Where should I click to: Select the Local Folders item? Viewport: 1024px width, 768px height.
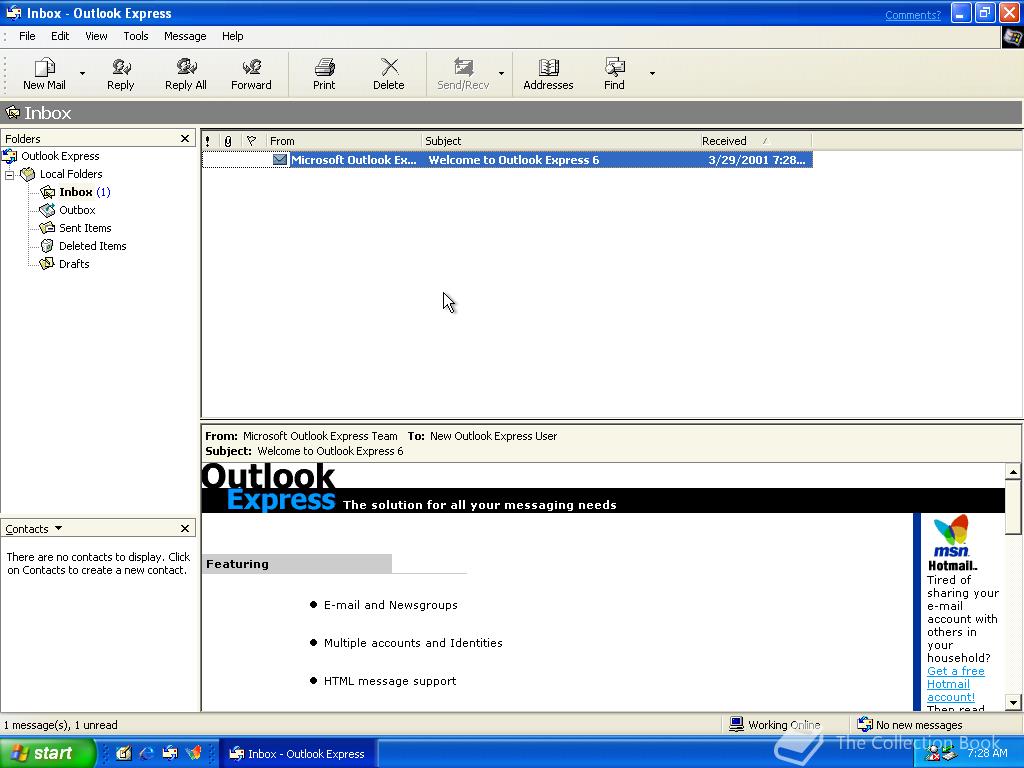tap(71, 174)
